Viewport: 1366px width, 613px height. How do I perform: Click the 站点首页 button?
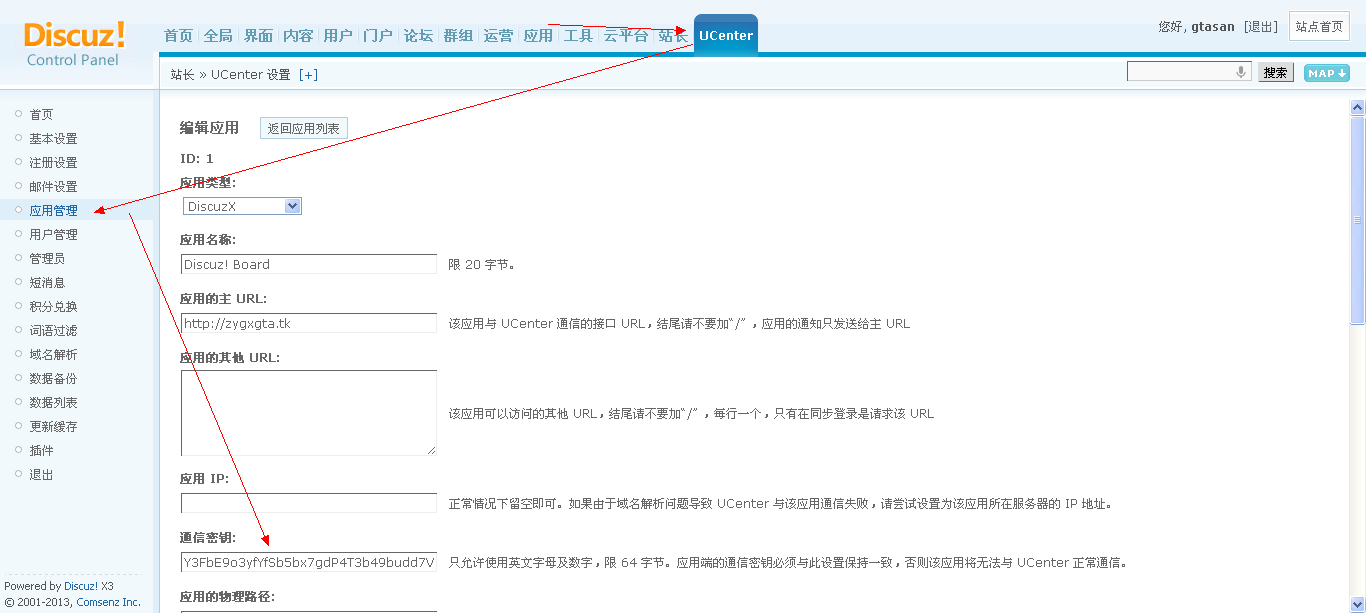click(x=1320, y=27)
